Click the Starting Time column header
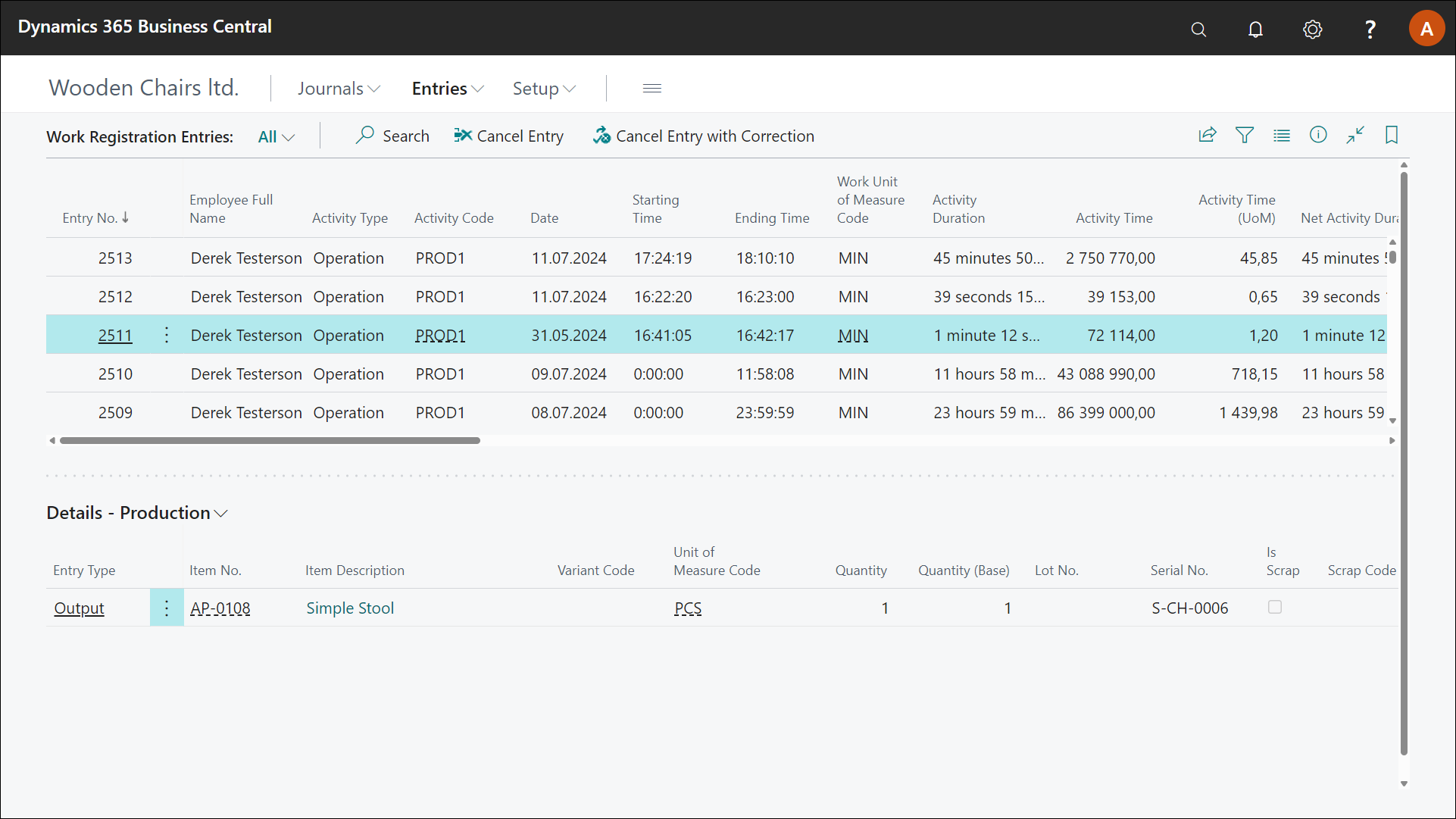 pyautogui.click(x=656, y=209)
